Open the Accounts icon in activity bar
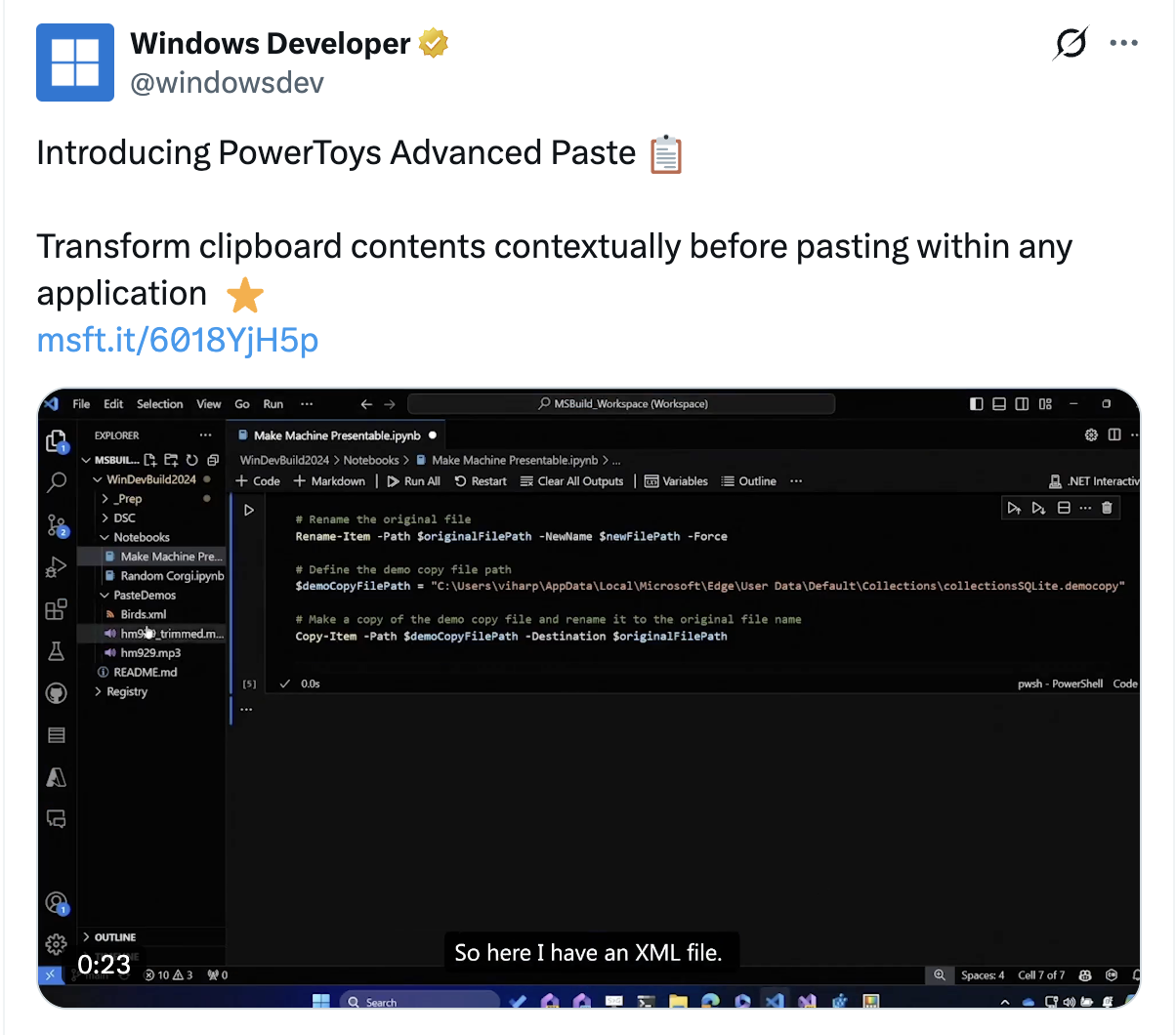 (x=57, y=903)
